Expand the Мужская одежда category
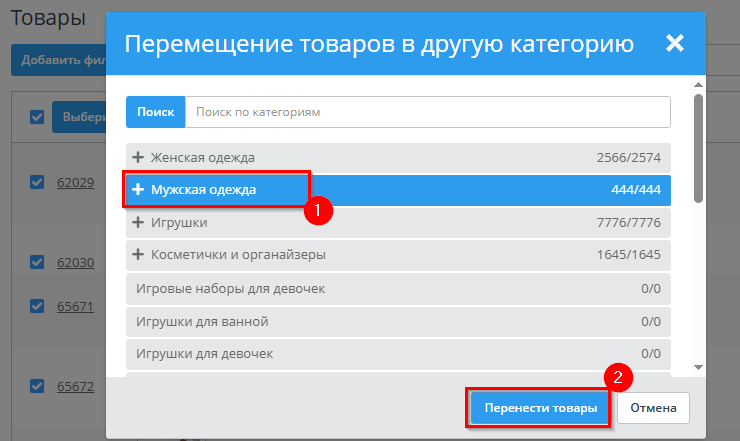The height and width of the screenshot is (441, 740). pyautogui.click(x=138, y=190)
